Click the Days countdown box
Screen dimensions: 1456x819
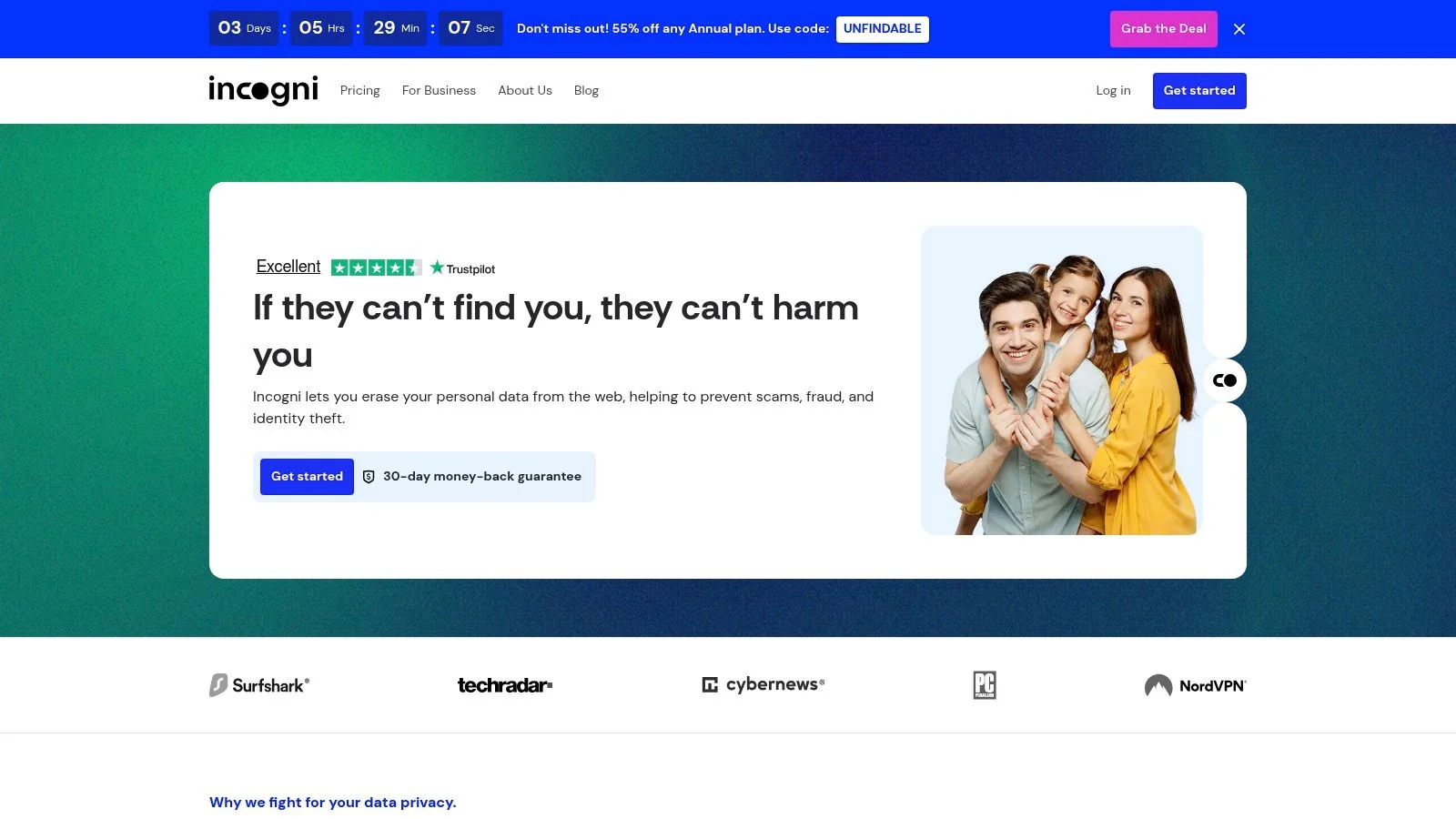tap(244, 28)
